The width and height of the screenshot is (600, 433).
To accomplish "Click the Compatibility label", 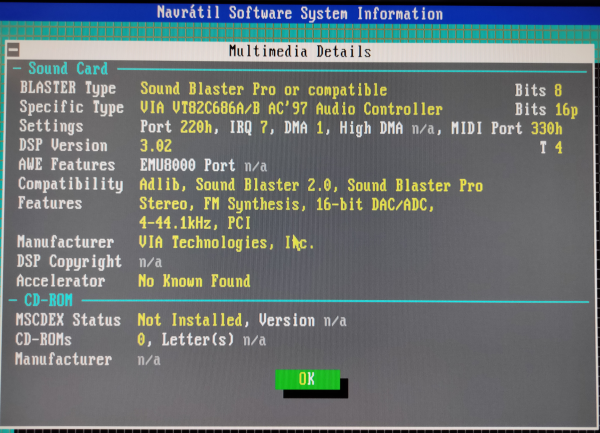I will (x=70, y=184).
